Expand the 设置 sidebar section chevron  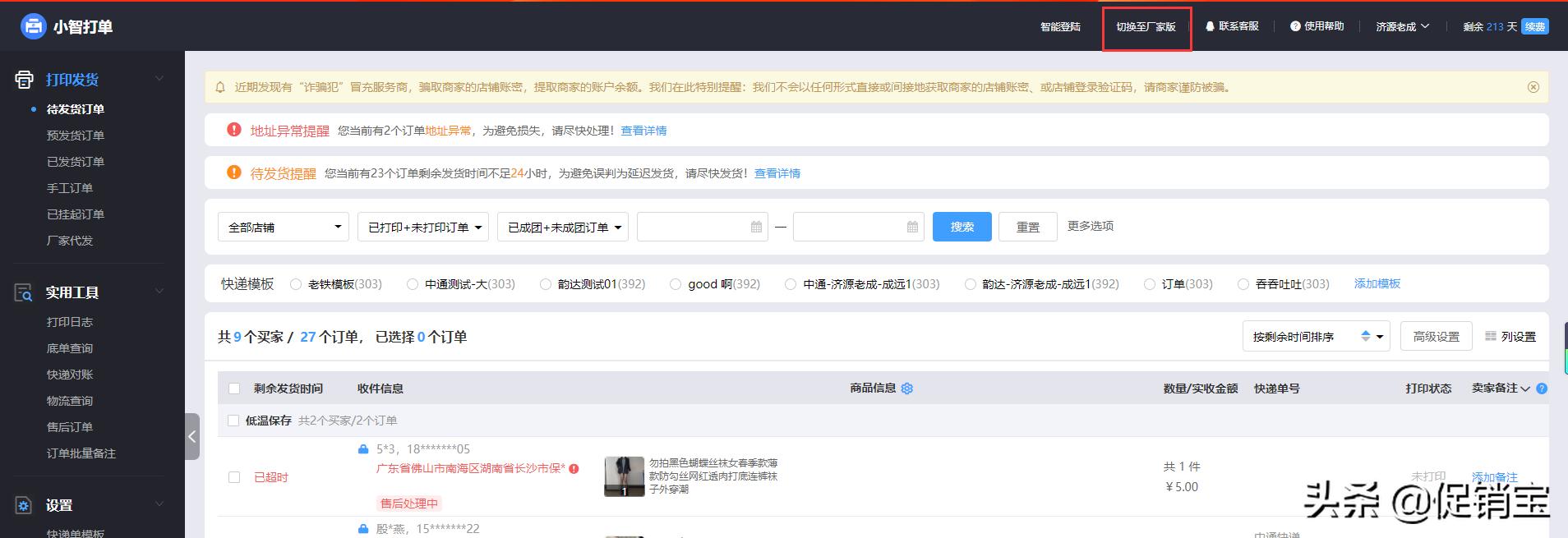159,504
